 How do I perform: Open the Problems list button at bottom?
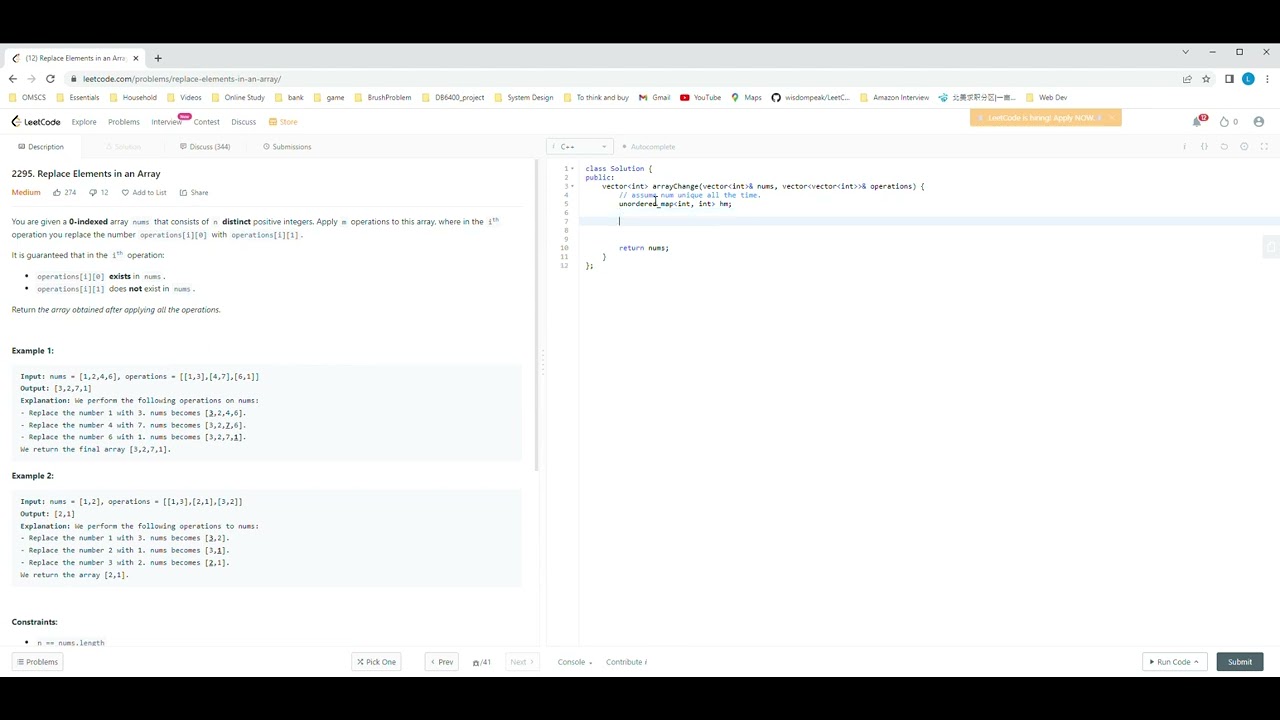pyautogui.click(x=37, y=662)
